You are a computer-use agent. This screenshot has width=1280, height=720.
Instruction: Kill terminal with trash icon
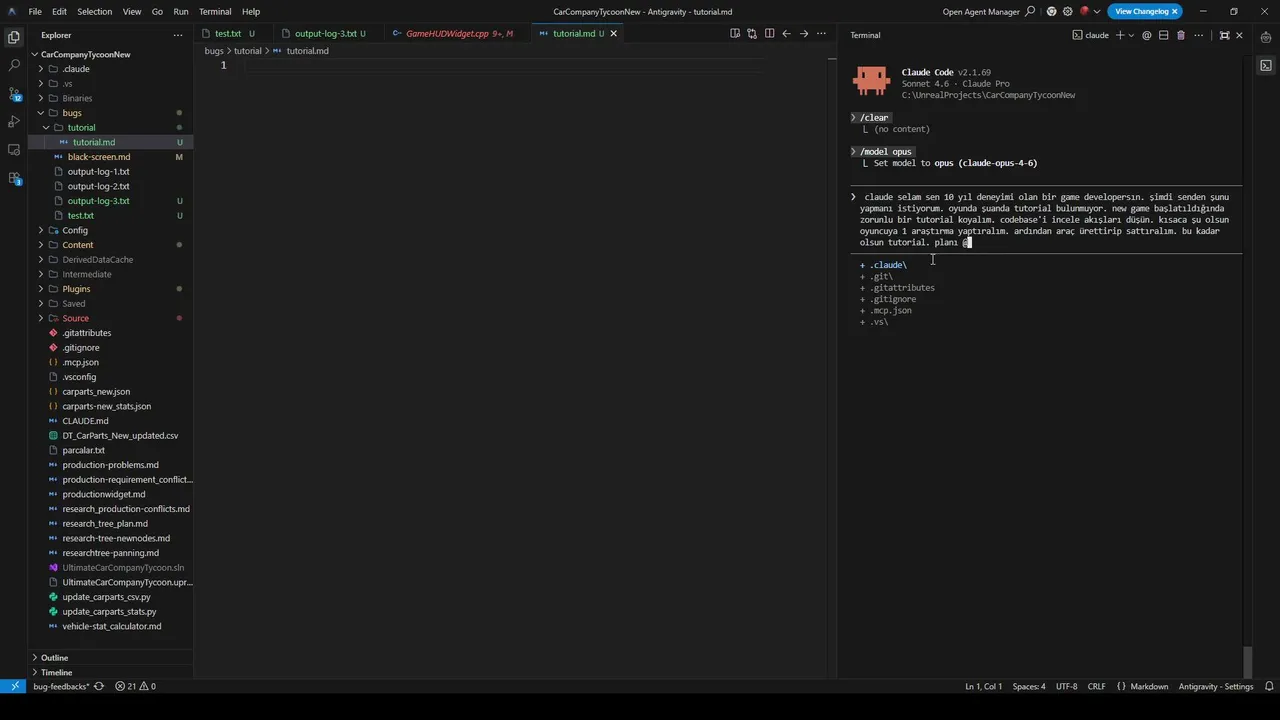1181,35
